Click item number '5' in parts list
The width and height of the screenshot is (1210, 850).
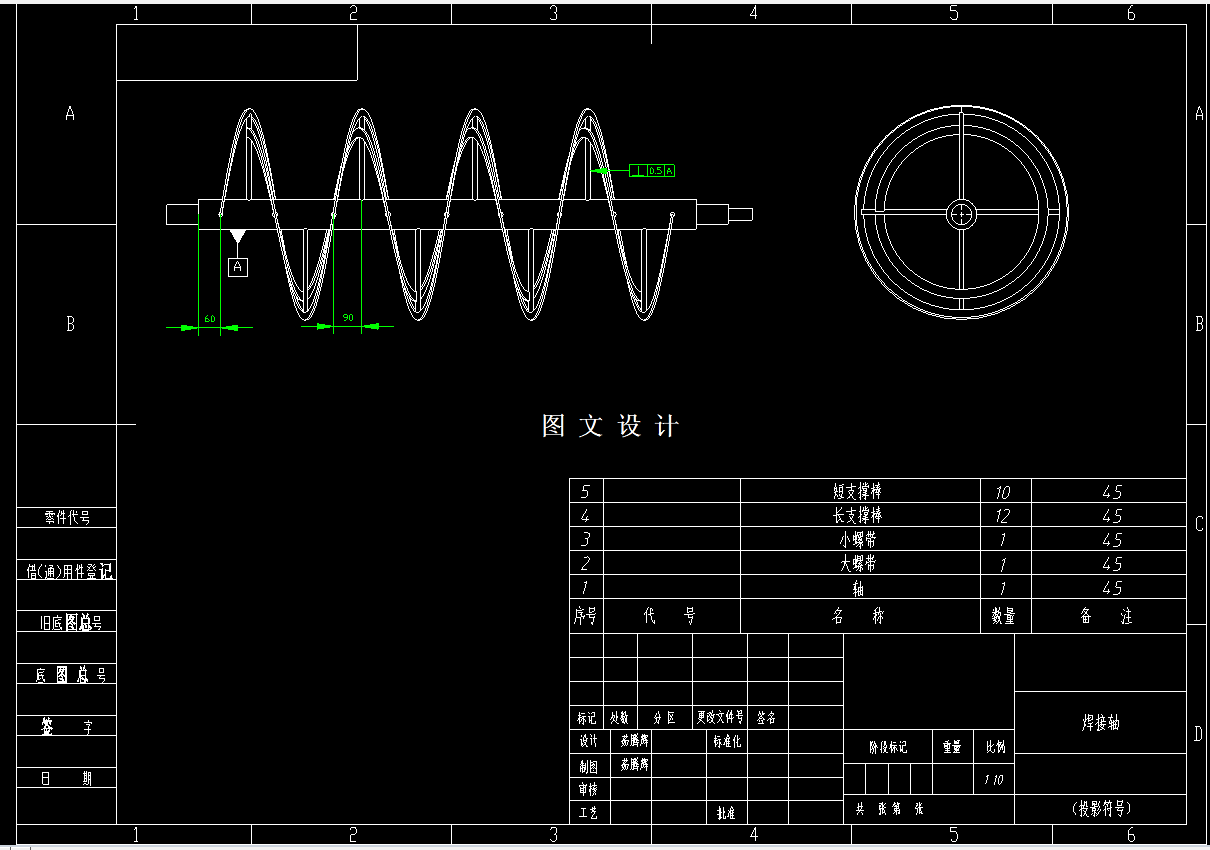[x=586, y=492]
